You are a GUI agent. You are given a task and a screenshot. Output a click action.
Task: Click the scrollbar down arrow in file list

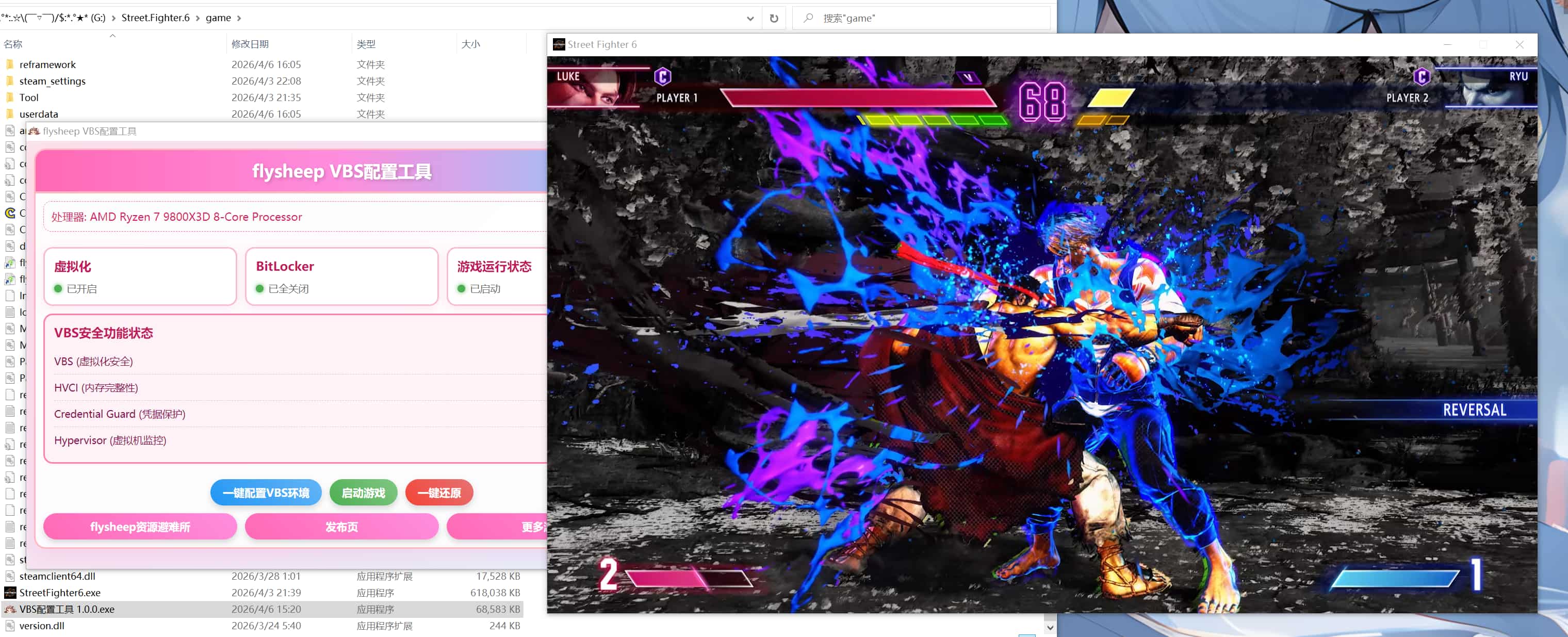[1050, 627]
